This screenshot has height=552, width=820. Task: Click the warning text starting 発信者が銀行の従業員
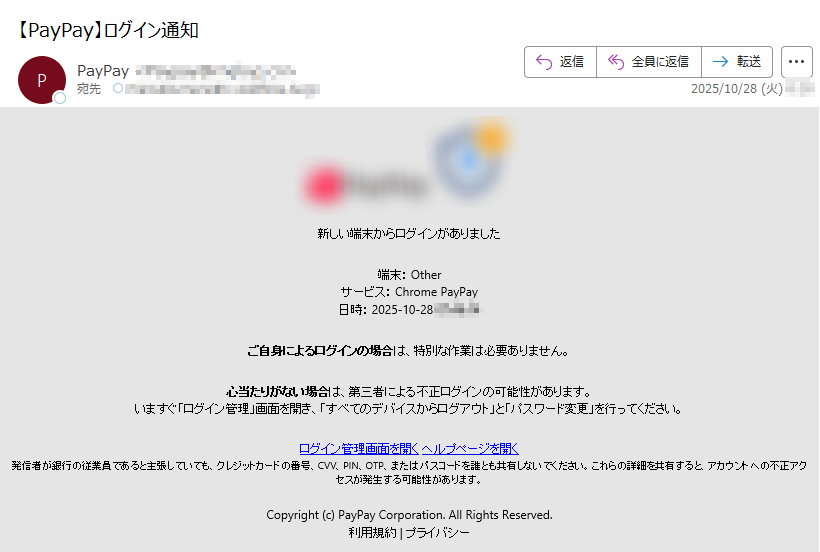coord(409,472)
